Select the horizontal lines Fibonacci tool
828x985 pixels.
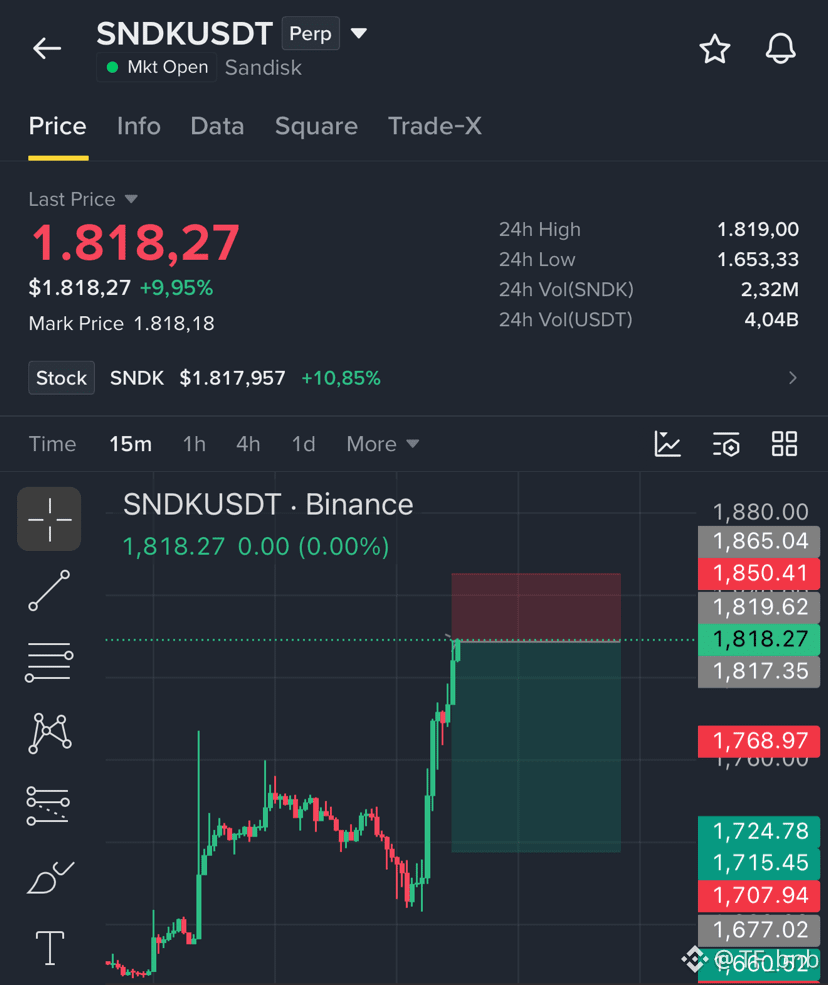point(49,662)
